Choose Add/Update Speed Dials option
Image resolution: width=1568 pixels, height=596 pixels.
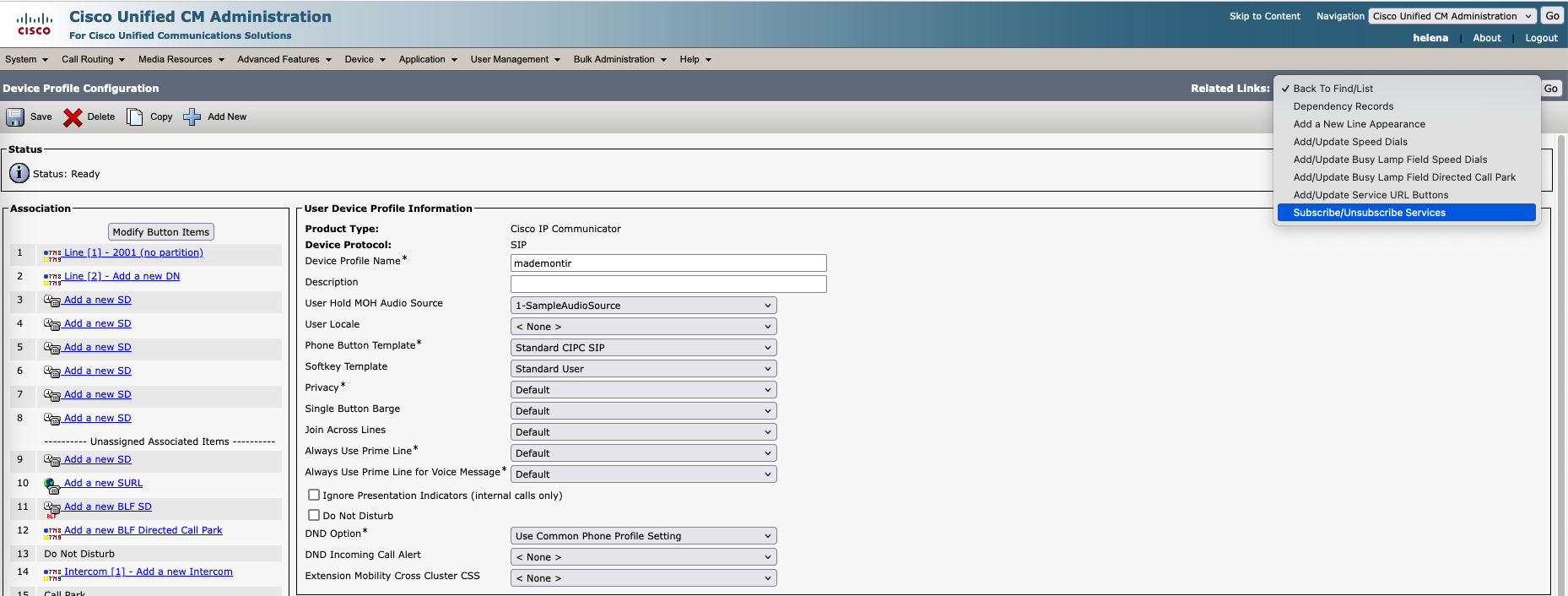(1350, 142)
